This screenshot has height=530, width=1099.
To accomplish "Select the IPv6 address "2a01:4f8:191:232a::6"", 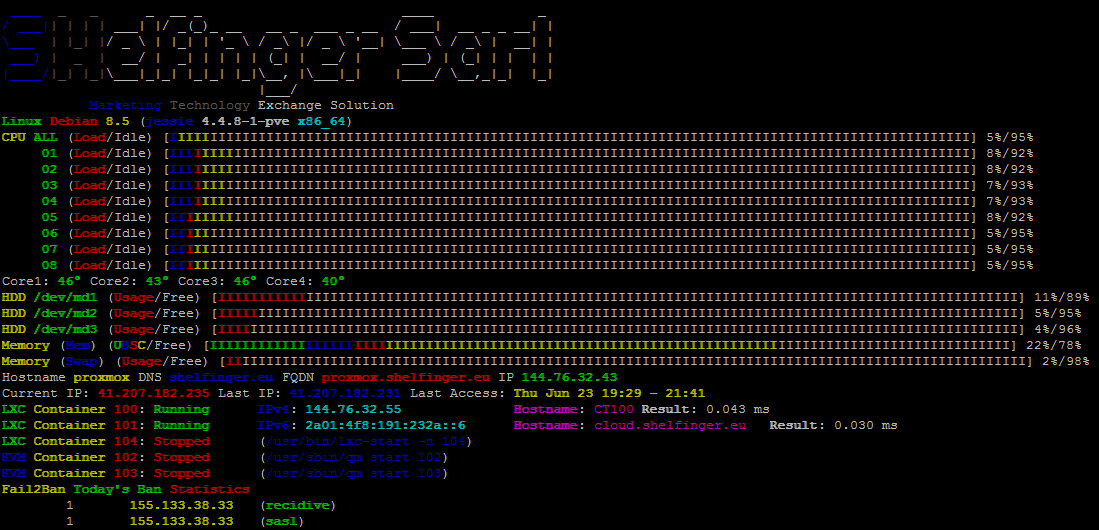I will 385,426.
